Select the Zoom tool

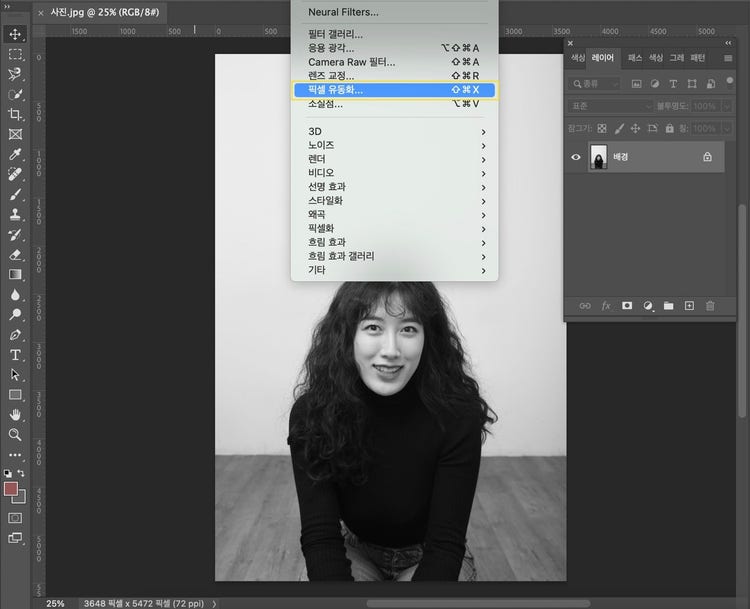tap(15, 434)
